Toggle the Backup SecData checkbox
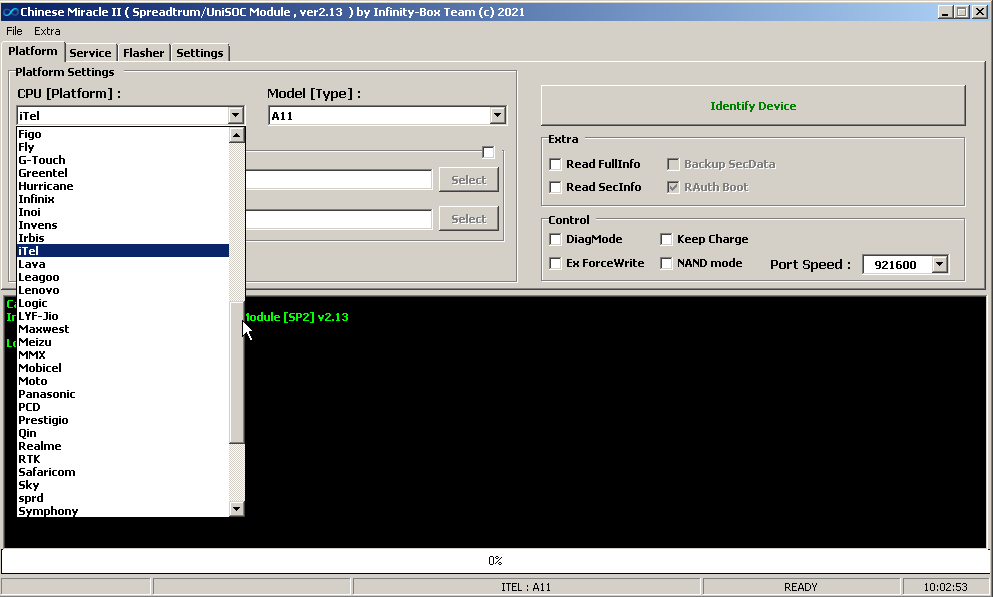993x597 pixels. pyautogui.click(x=673, y=165)
